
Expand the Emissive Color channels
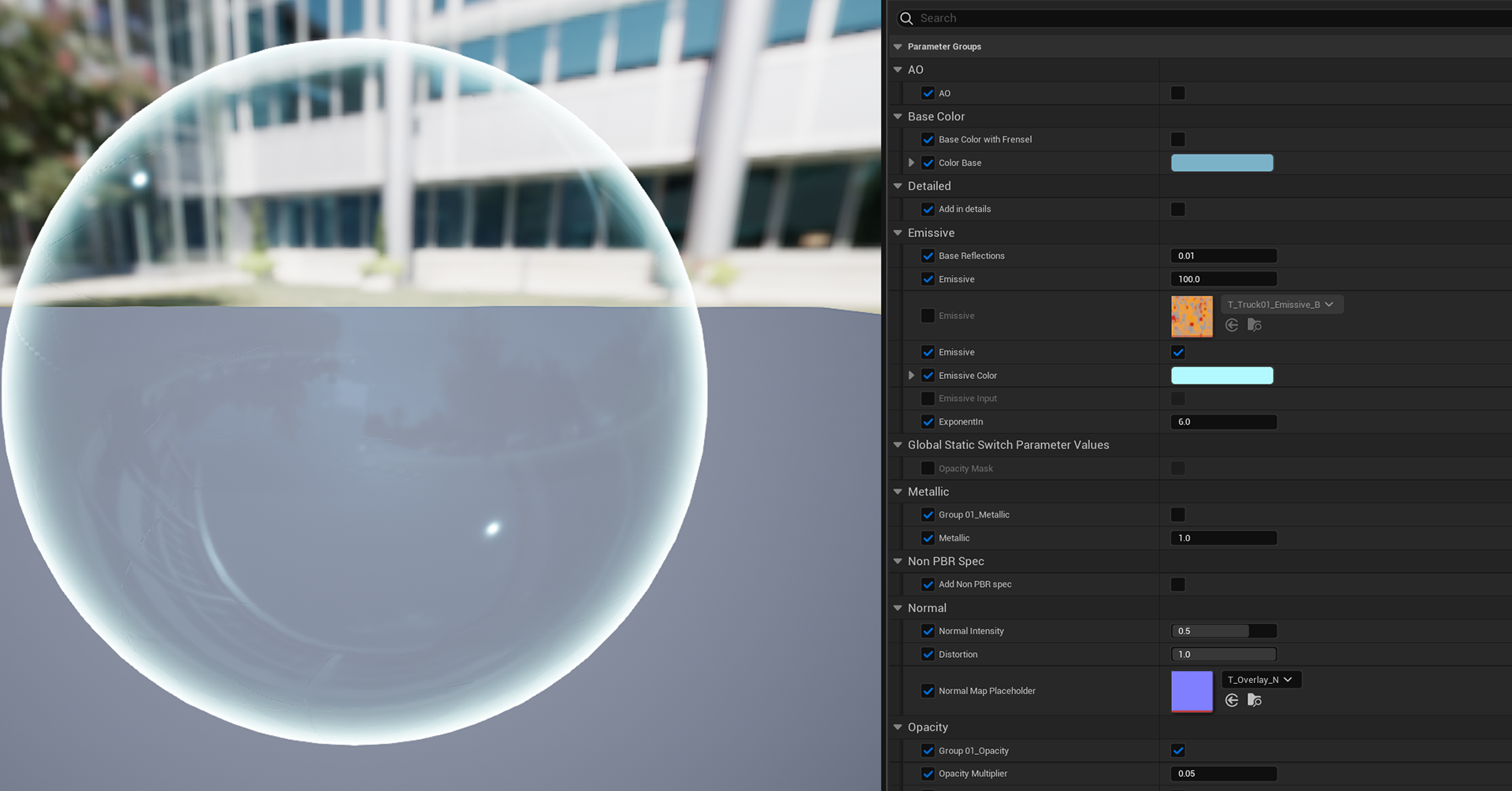click(x=912, y=376)
